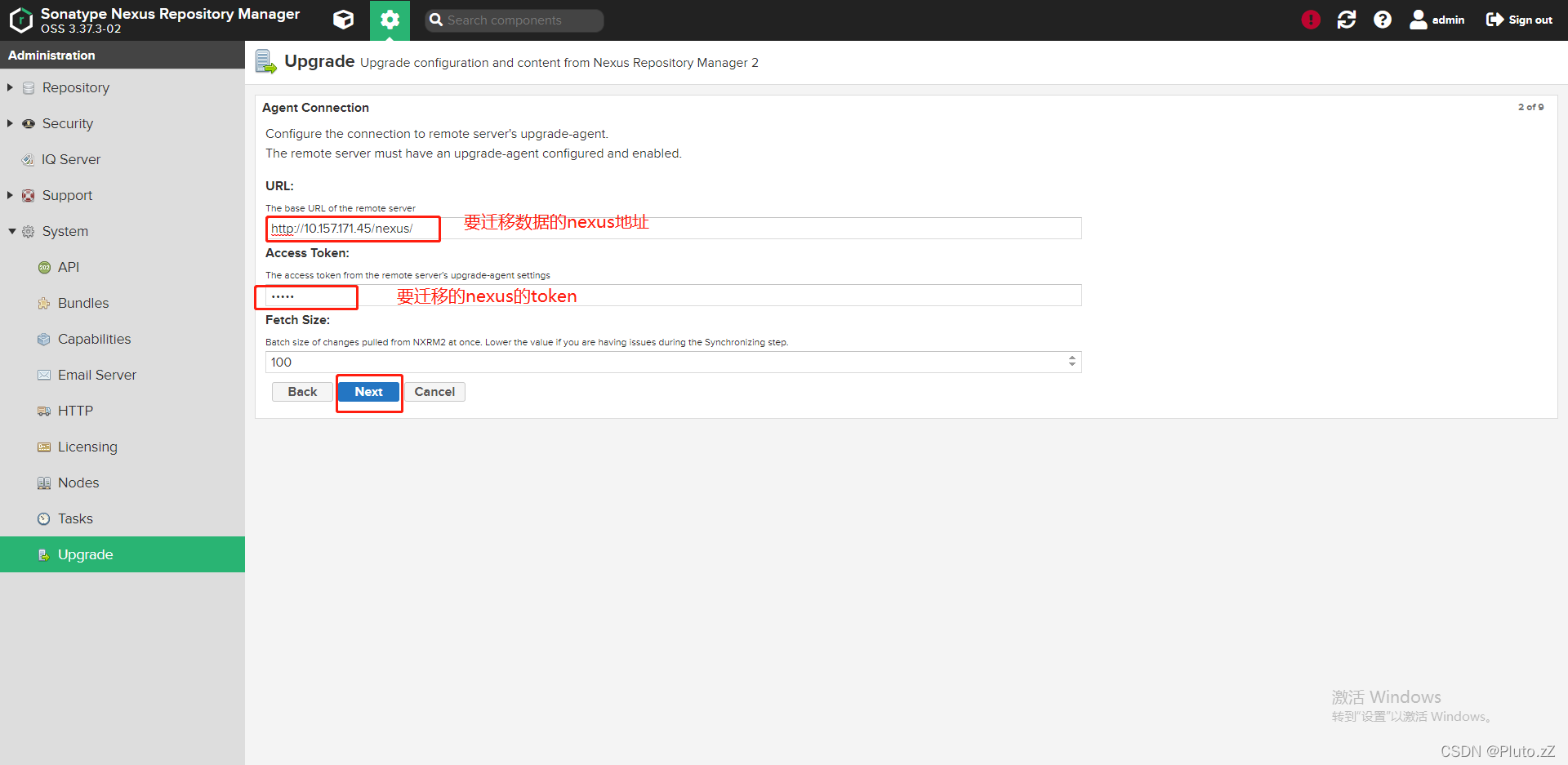The width and height of the screenshot is (1568, 765).
Task: Open the Browse cube icon in header
Action: pyautogui.click(x=344, y=20)
